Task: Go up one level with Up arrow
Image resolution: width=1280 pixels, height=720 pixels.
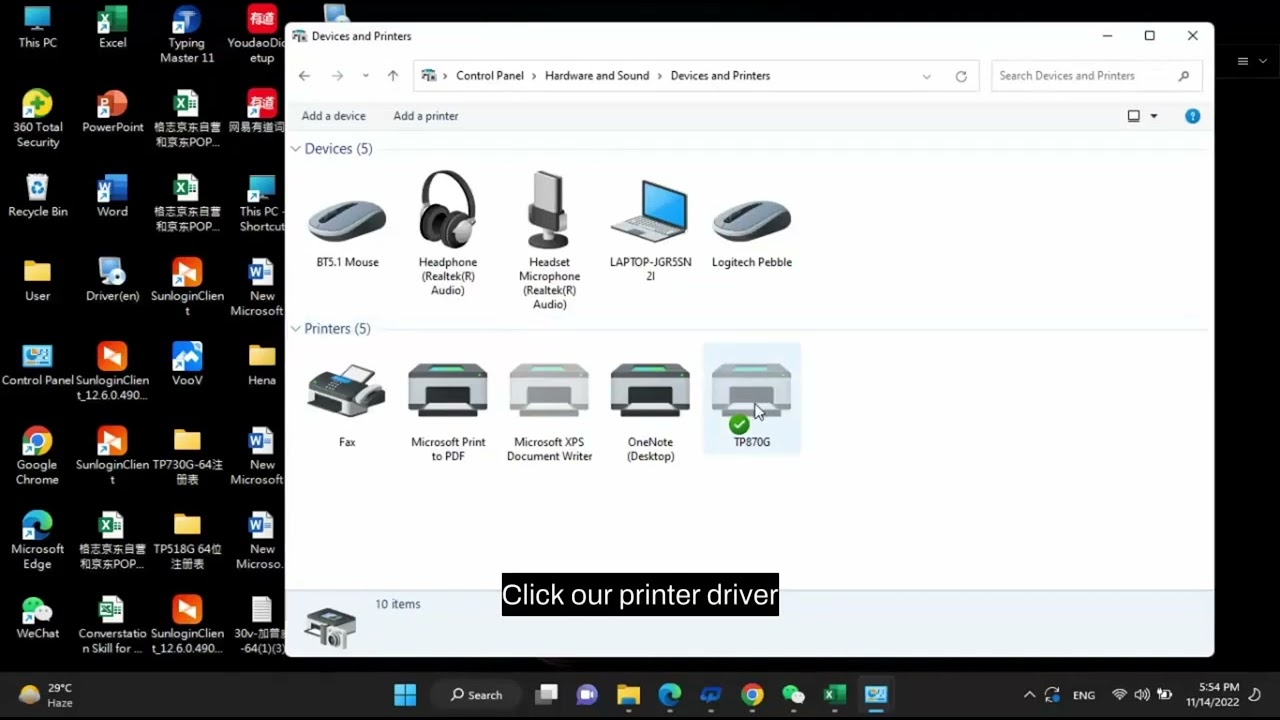Action: [392, 76]
